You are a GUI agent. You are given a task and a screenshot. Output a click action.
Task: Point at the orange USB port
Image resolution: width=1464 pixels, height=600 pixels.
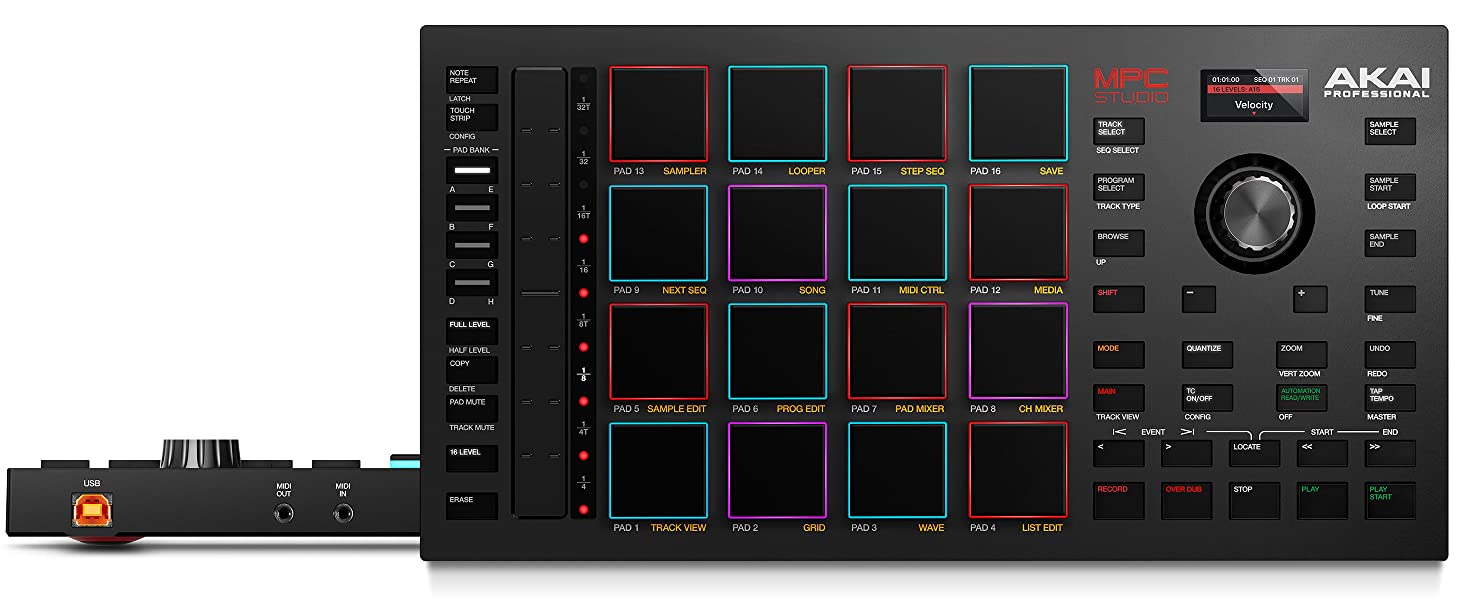(92, 511)
